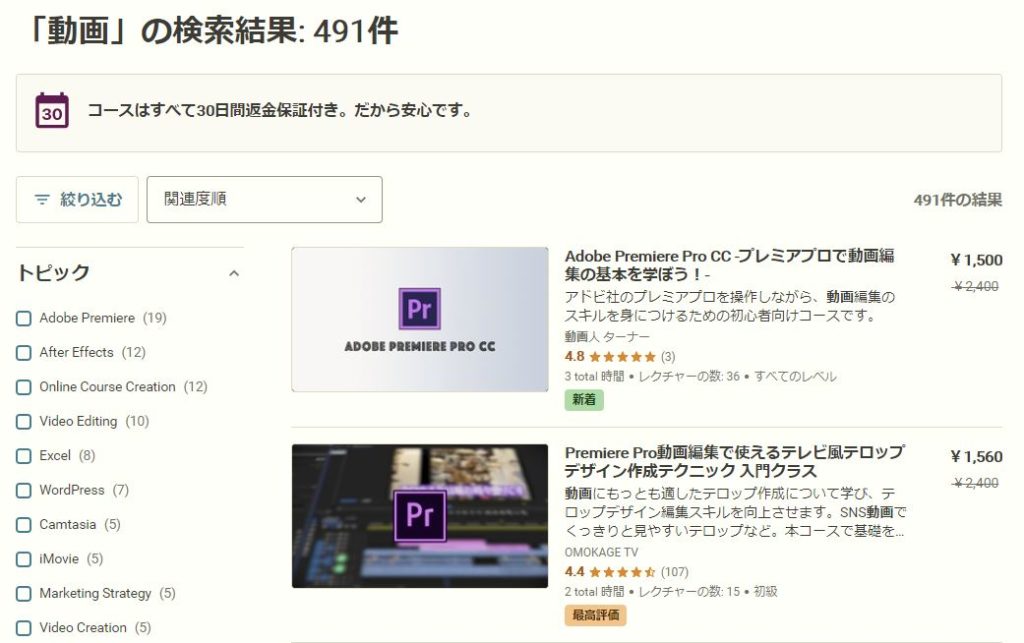Image resolution: width=1024 pixels, height=643 pixels.
Task: Click the (107) review count
Action: (x=675, y=572)
